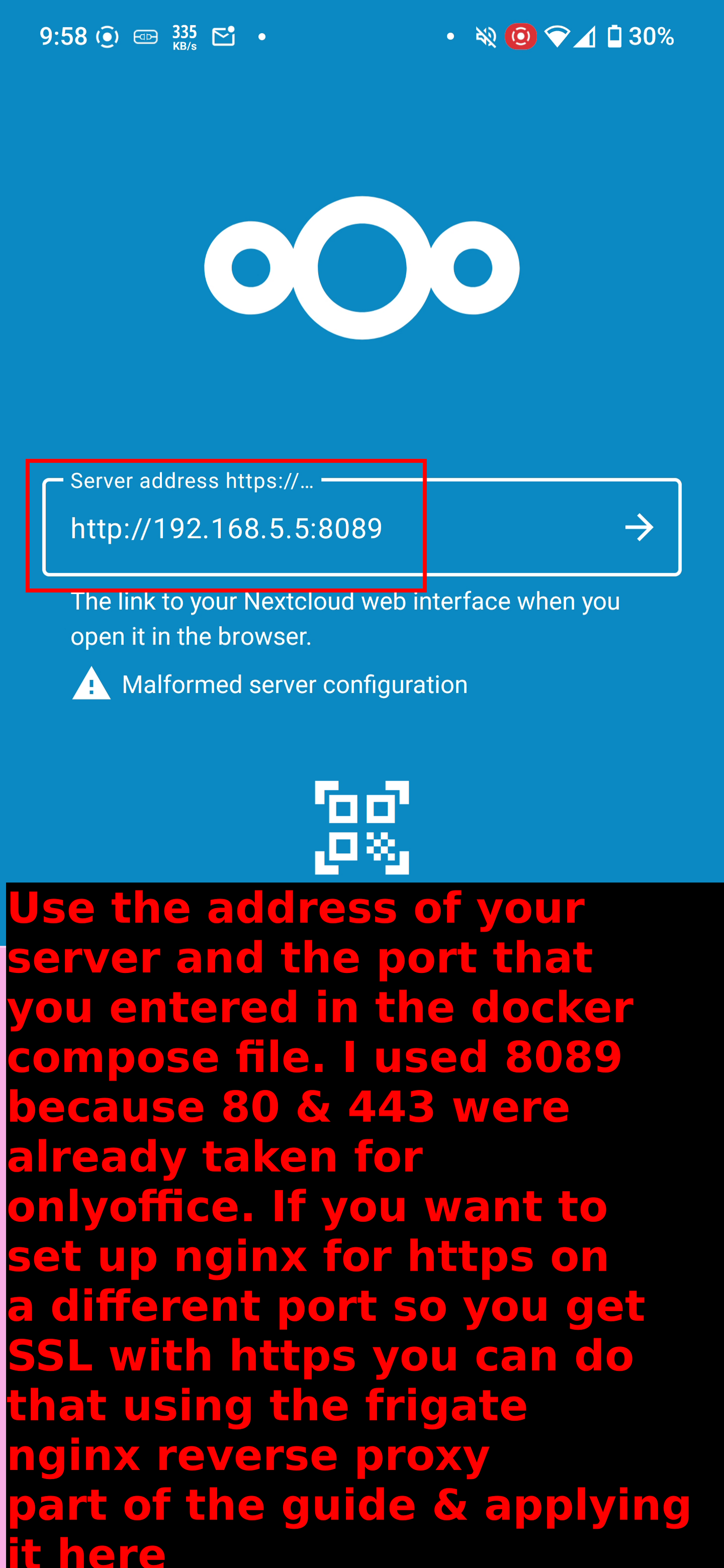Tap the mail notification icon
724x1568 pixels.
[x=223, y=37]
